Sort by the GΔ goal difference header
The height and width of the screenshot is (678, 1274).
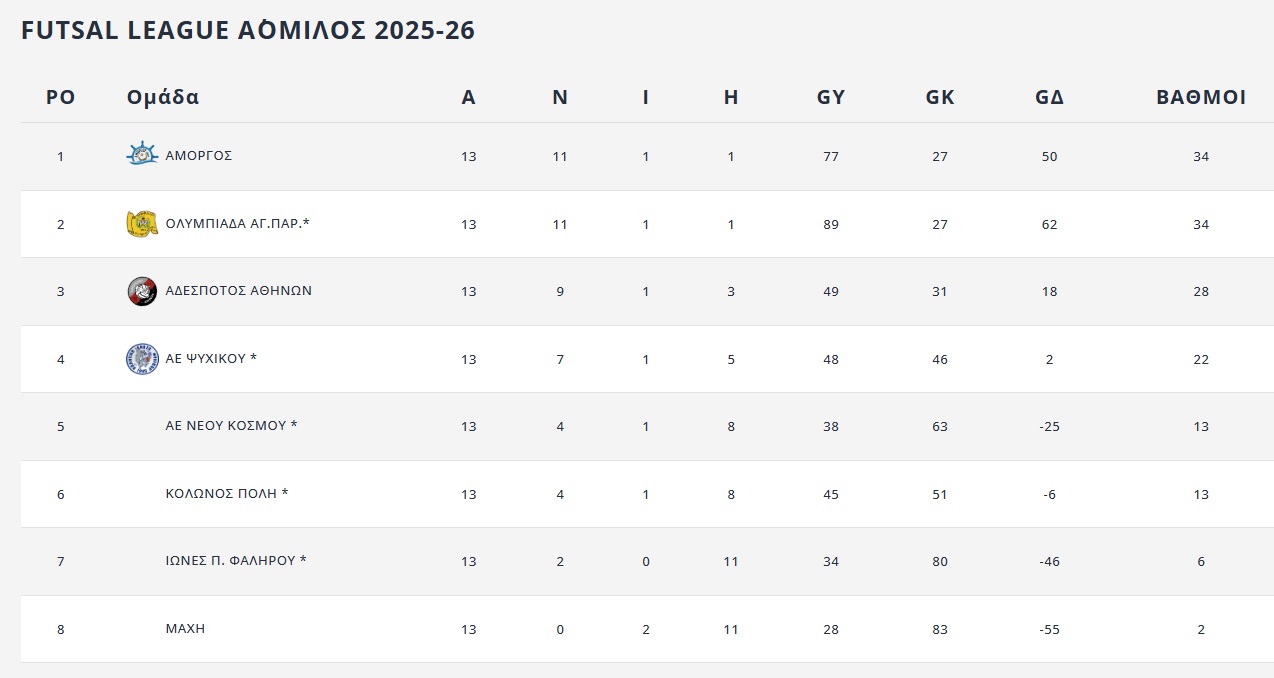pos(1049,97)
